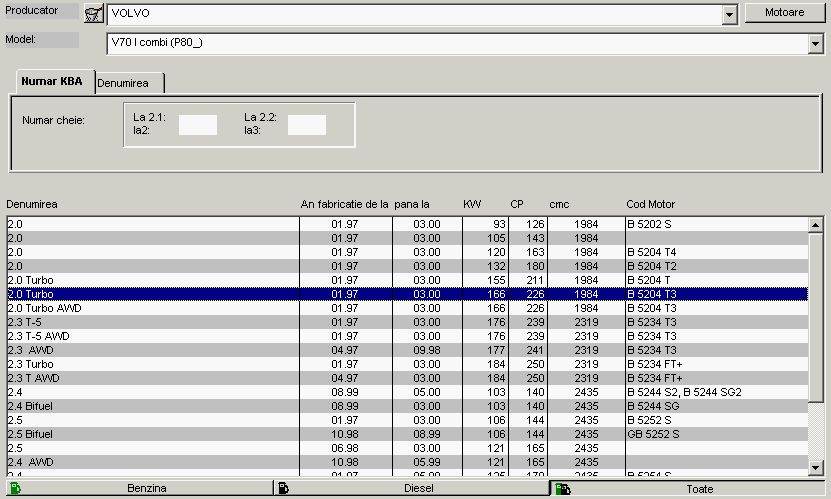Click the La 2.2 key number input field
The height and width of the screenshot is (499, 831).
click(x=307, y=125)
